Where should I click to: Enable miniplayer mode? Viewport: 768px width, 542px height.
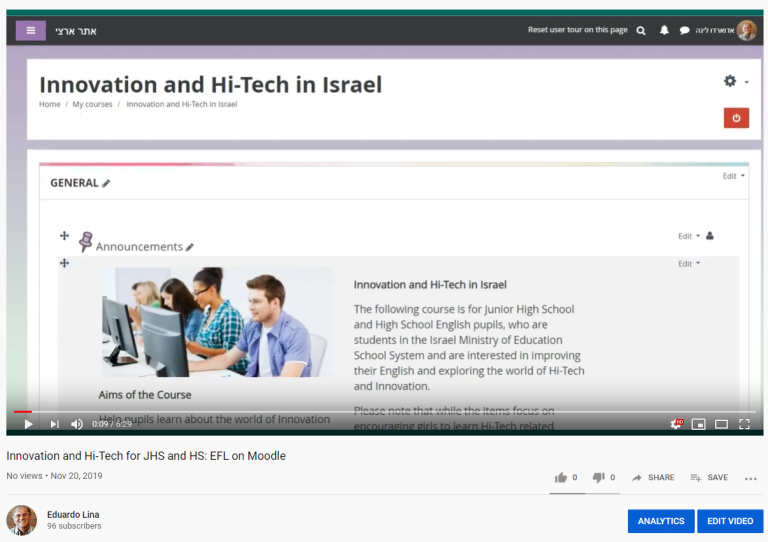pyautogui.click(x=698, y=424)
